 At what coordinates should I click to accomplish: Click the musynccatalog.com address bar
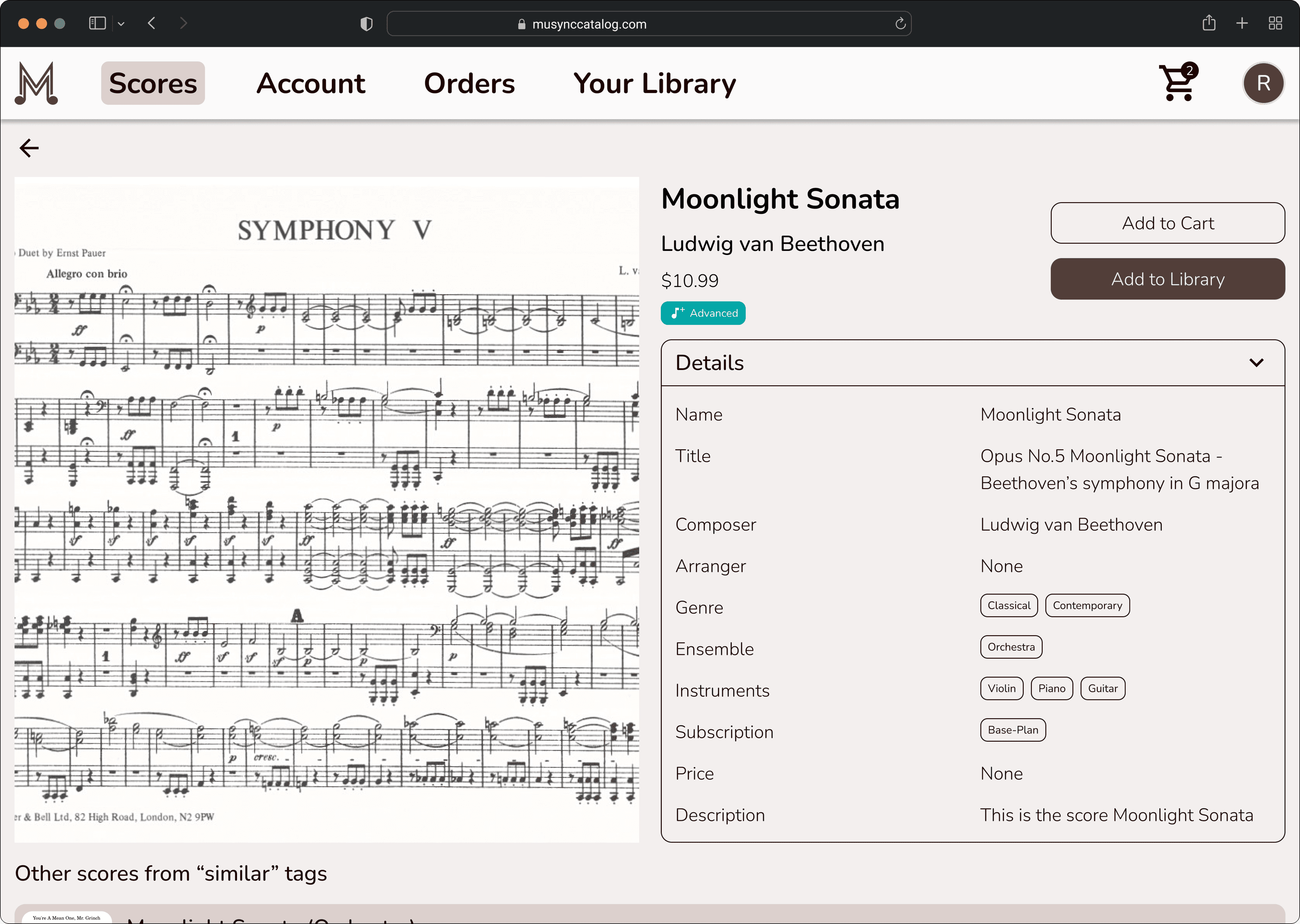click(x=649, y=24)
